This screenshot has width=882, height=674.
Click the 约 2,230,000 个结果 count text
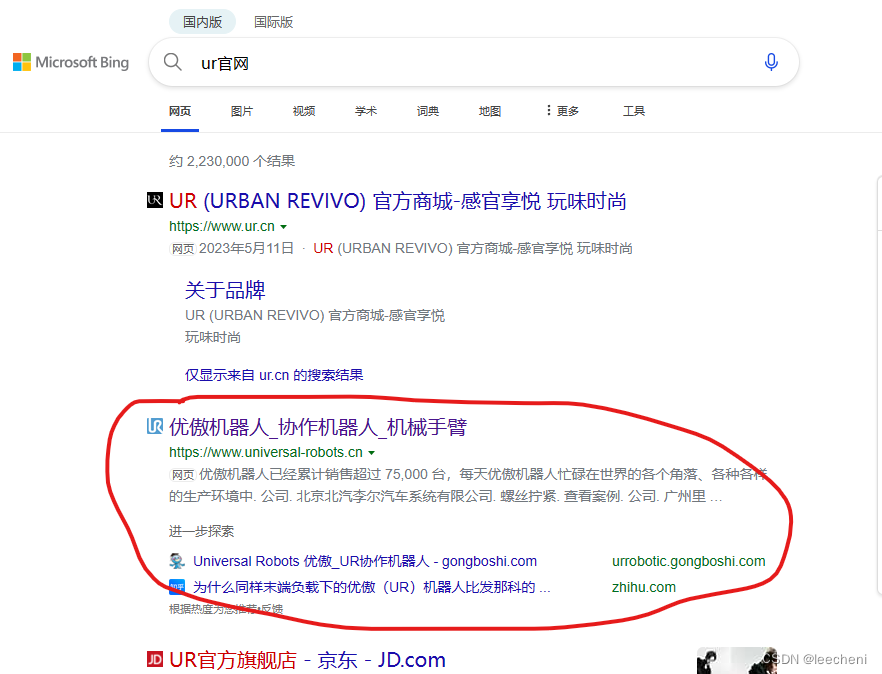(232, 161)
